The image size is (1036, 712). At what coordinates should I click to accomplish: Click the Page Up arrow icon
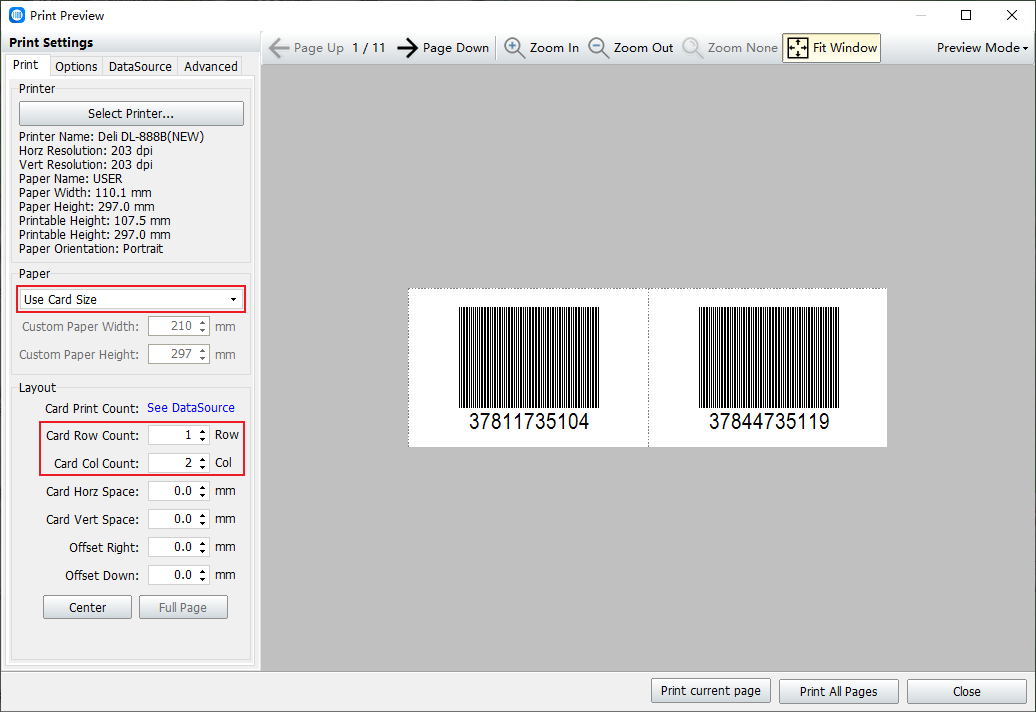[x=279, y=48]
